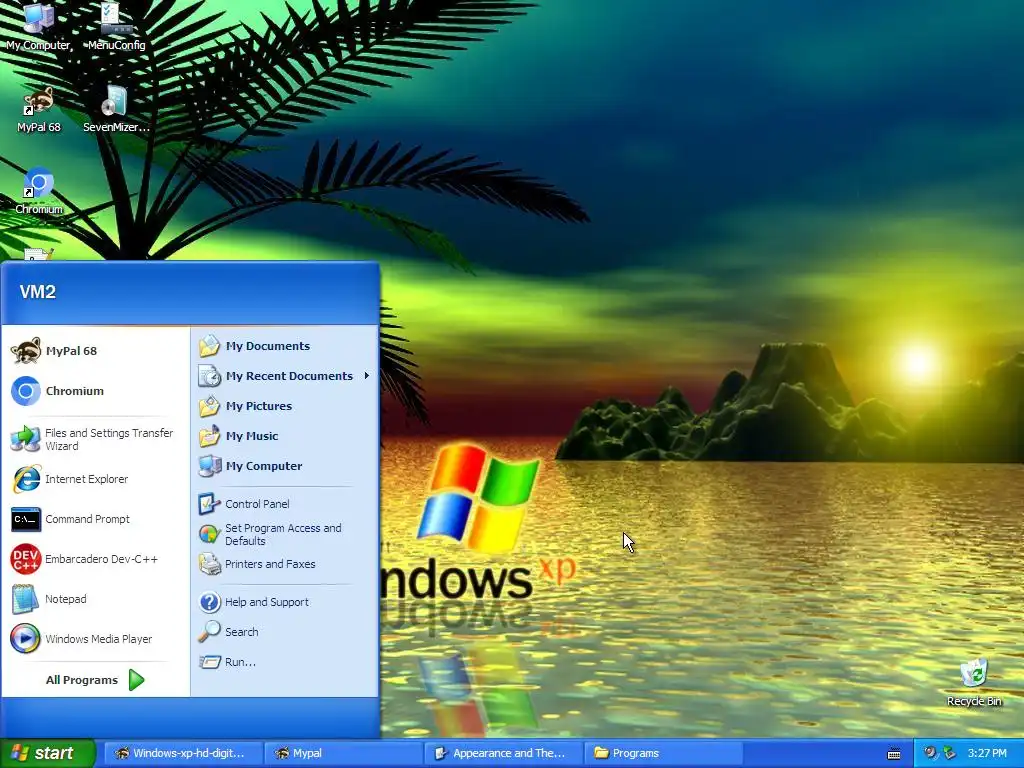Launch MyPal 68 from Start menu
Image resolution: width=1024 pixels, height=768 pixels.
coord(95,351)
